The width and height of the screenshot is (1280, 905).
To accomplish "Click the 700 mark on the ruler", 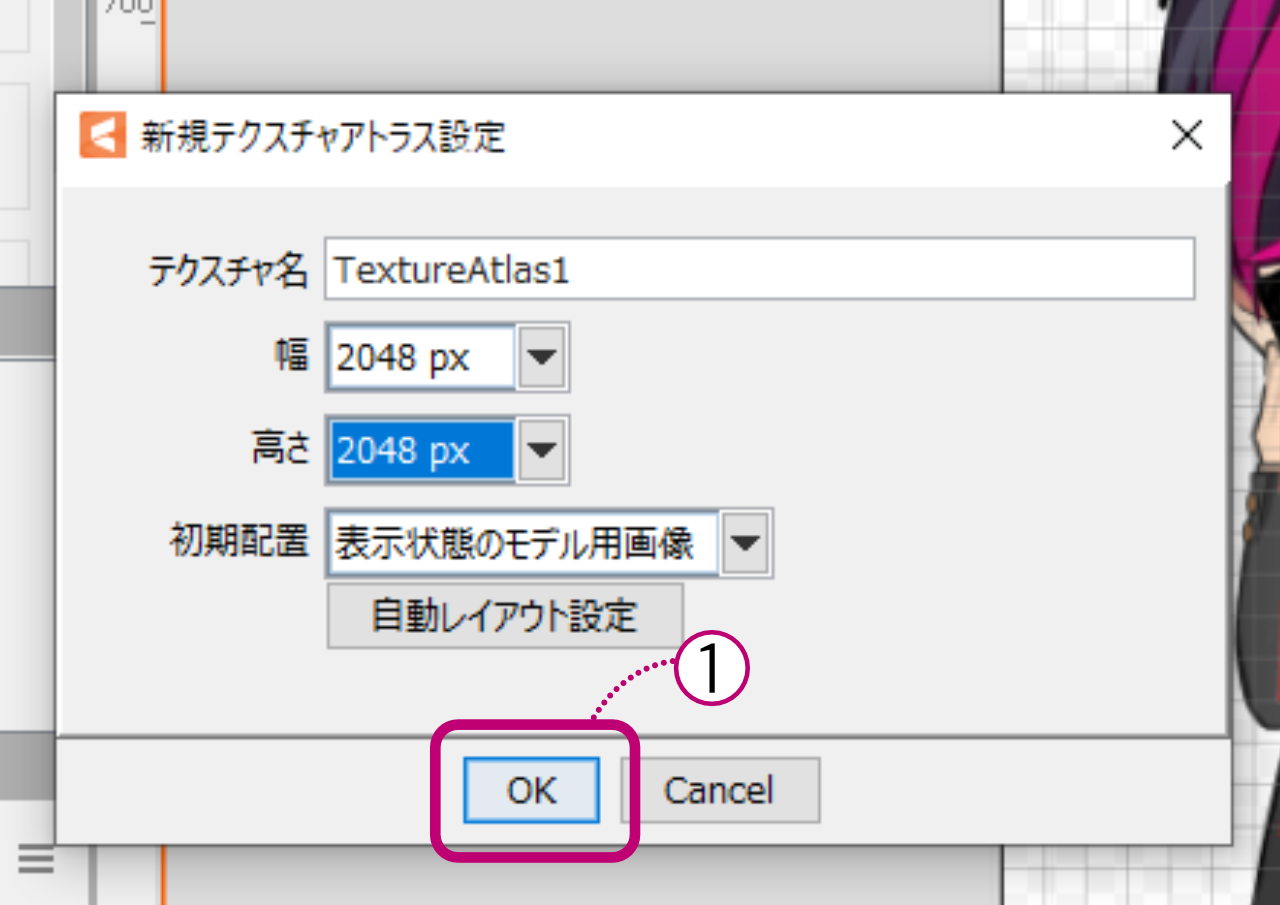I will [129, 8].
